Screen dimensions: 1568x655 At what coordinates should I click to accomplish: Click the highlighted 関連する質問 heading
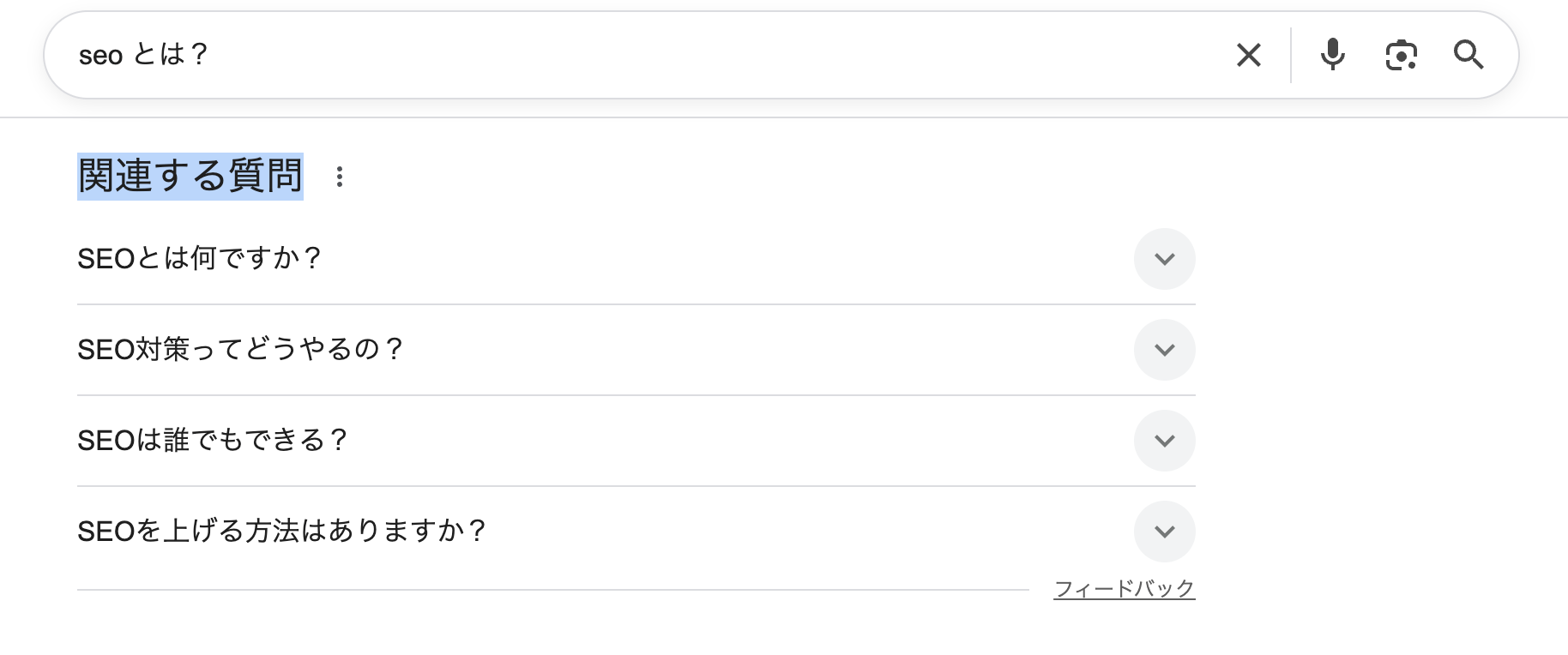[190, 177]
